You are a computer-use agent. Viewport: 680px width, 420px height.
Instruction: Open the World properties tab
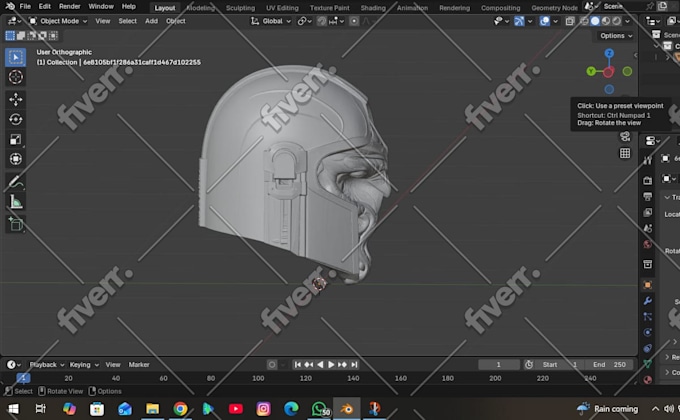(647, 244)
